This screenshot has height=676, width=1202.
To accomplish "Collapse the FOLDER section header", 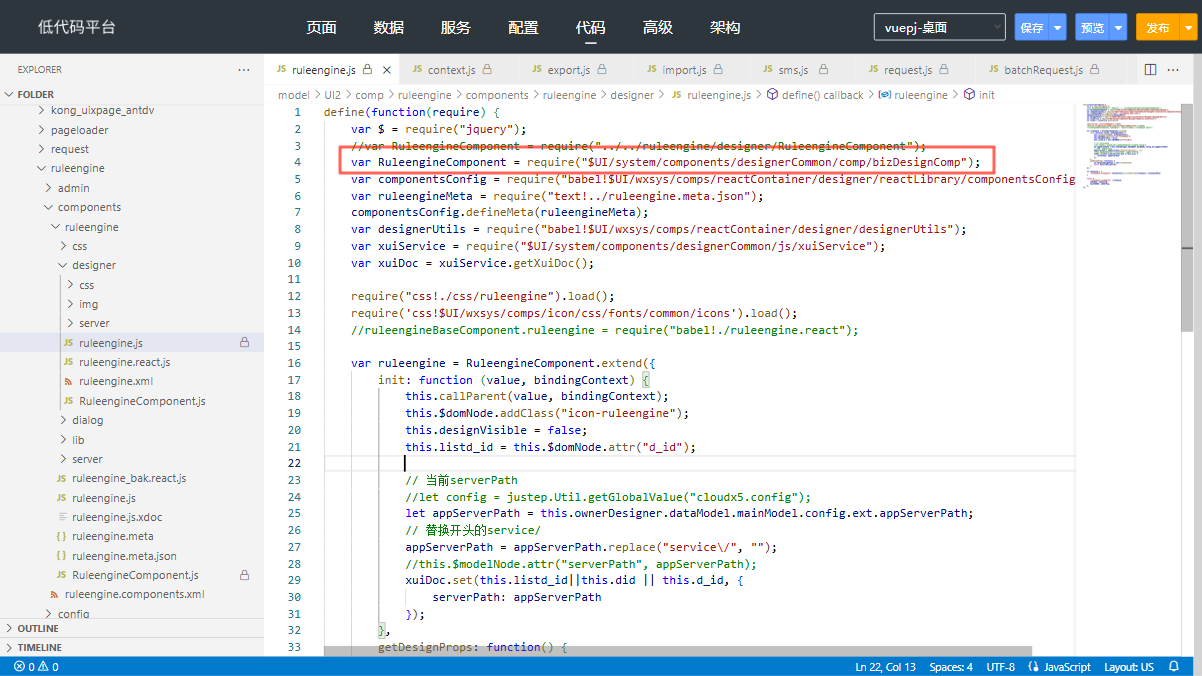I will (132, 94).
